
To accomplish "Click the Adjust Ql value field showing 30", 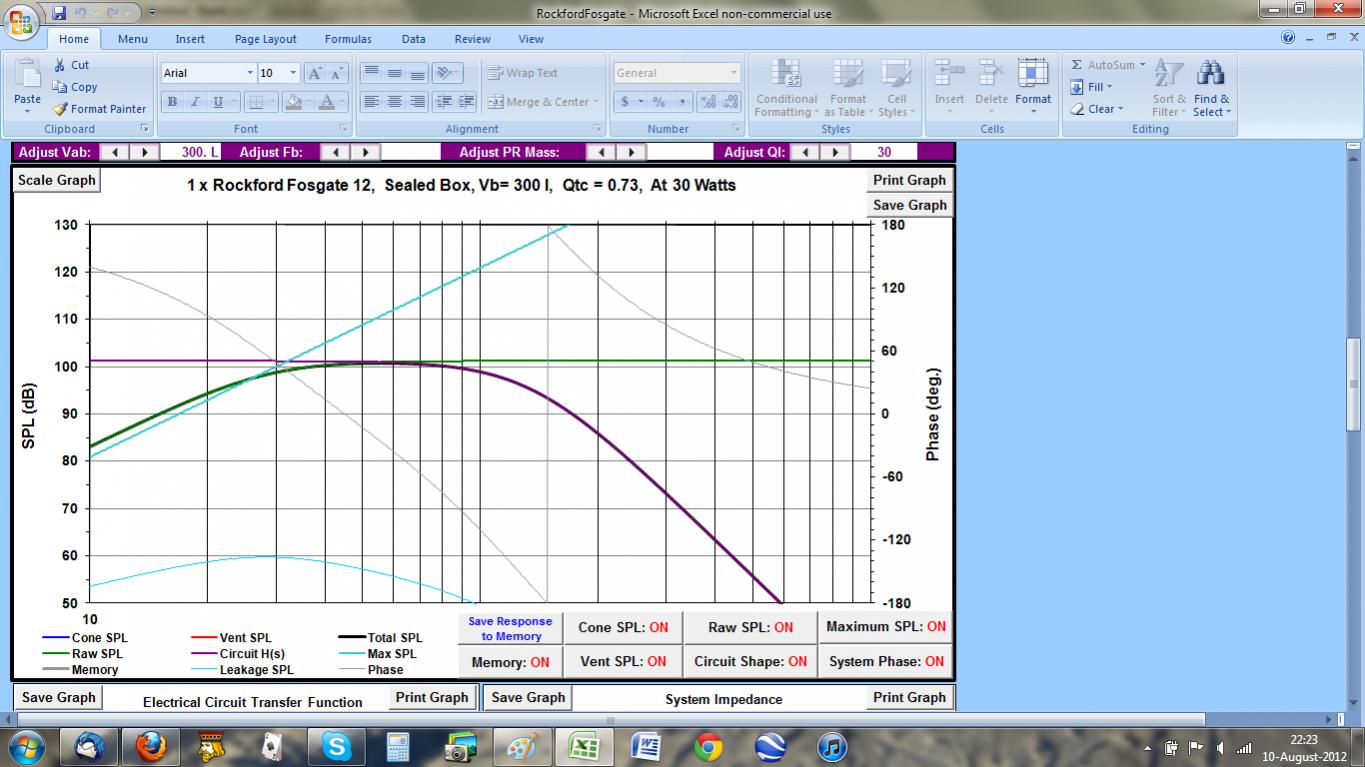I will pyautogui.click(x=884, y=152).
